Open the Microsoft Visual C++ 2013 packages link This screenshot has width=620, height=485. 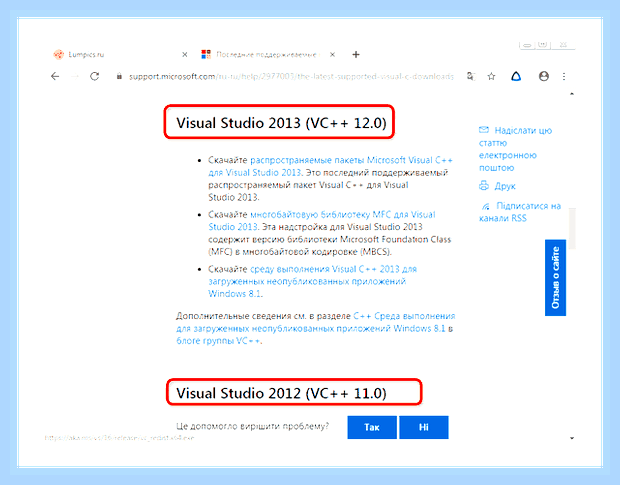pos(330,166)
